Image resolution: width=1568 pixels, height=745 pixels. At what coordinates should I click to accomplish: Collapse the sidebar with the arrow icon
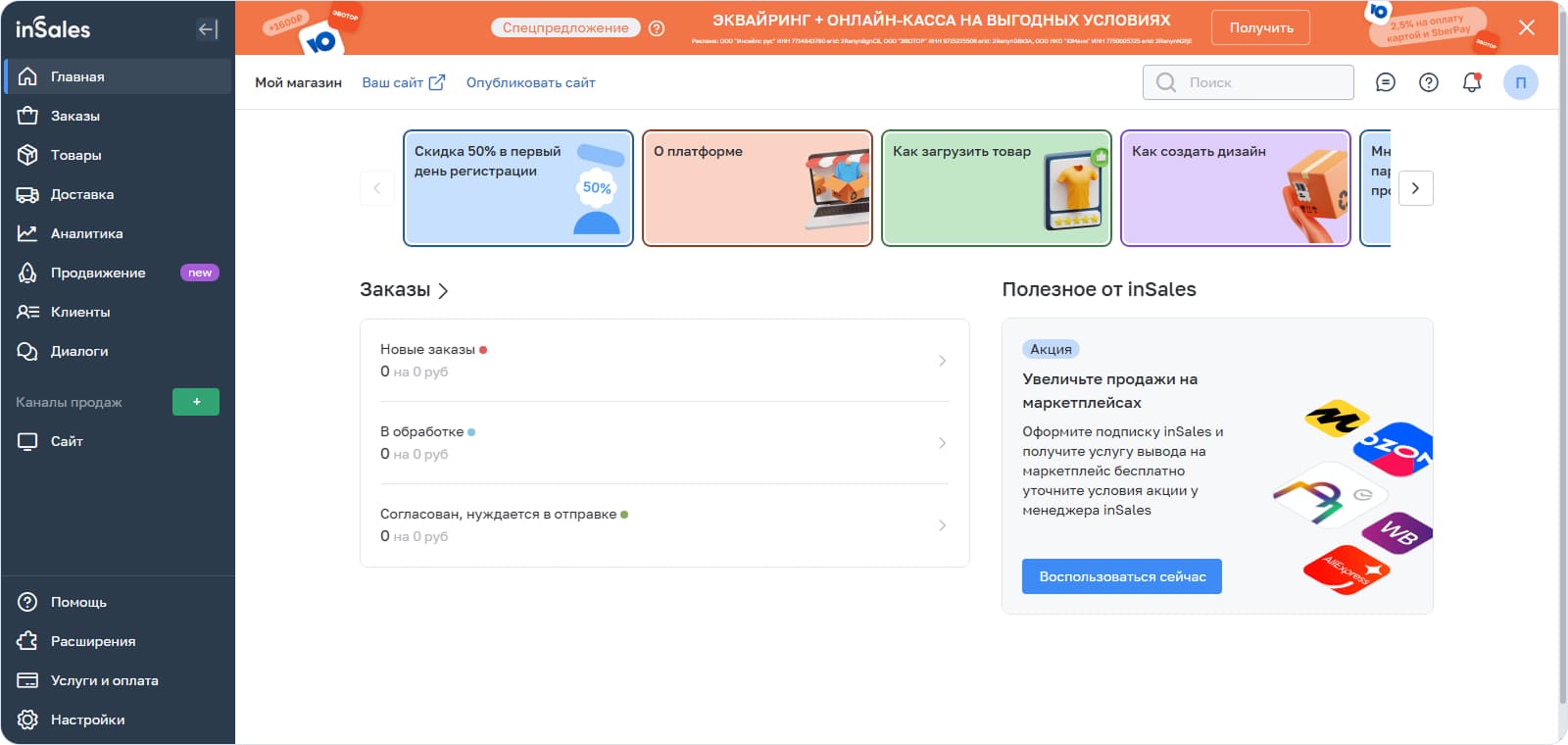207,29
